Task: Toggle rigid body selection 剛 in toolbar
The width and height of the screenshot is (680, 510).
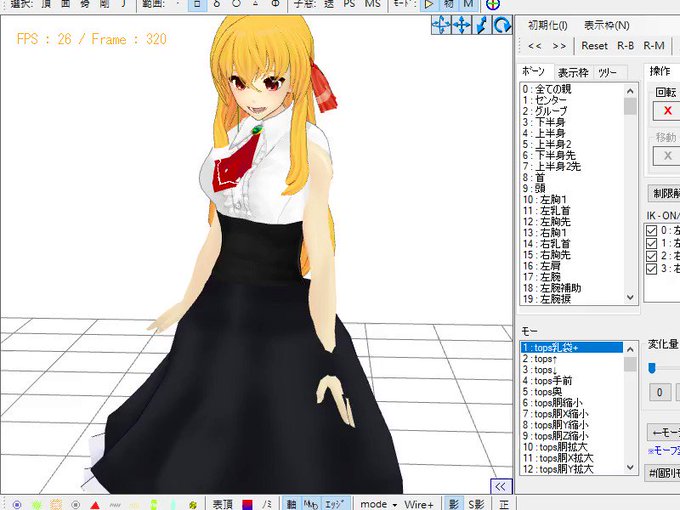Action: tap(104, 4)
